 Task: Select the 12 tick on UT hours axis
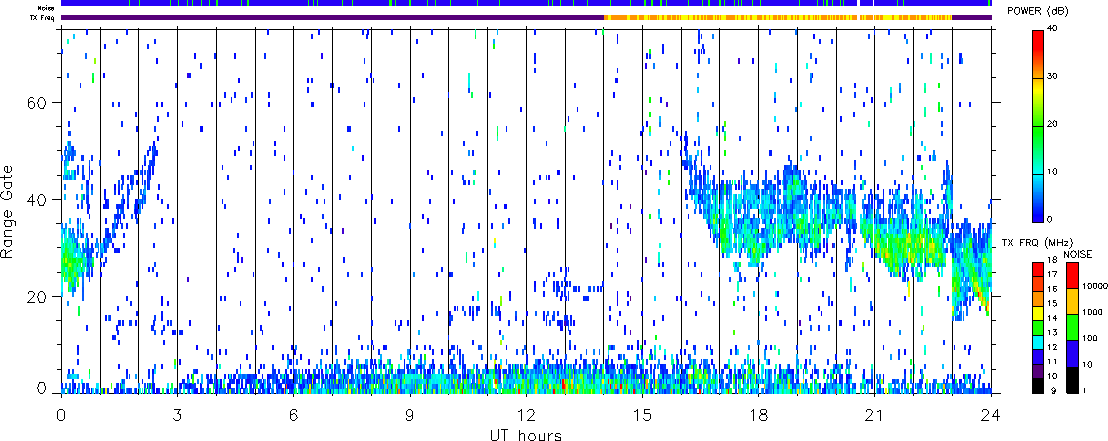[526, 413]
